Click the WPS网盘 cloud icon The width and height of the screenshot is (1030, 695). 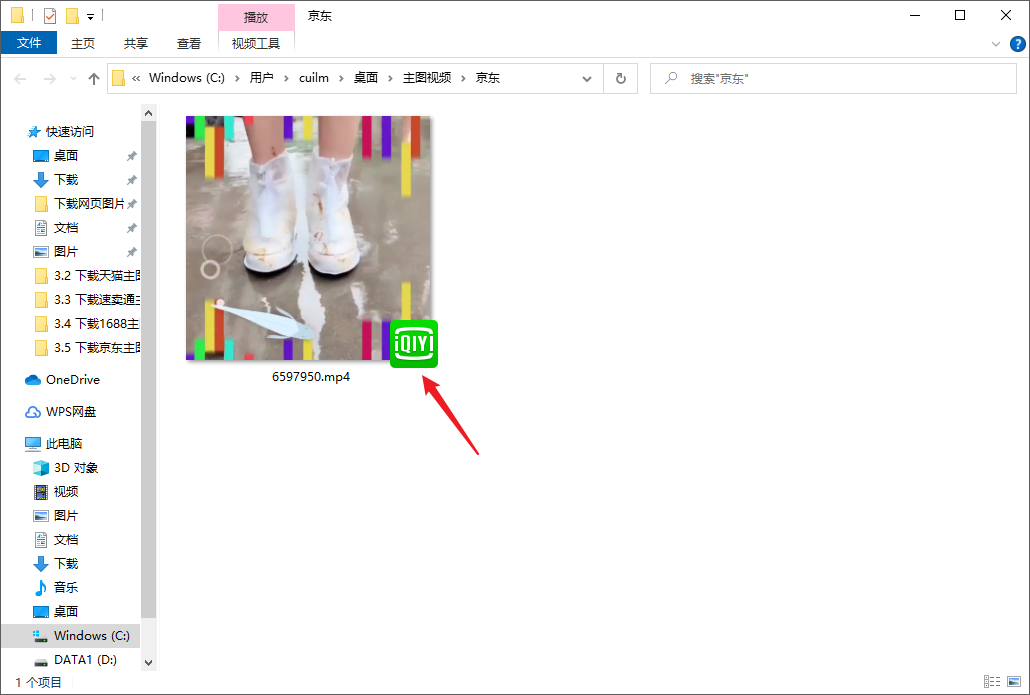tap(33, 413)
